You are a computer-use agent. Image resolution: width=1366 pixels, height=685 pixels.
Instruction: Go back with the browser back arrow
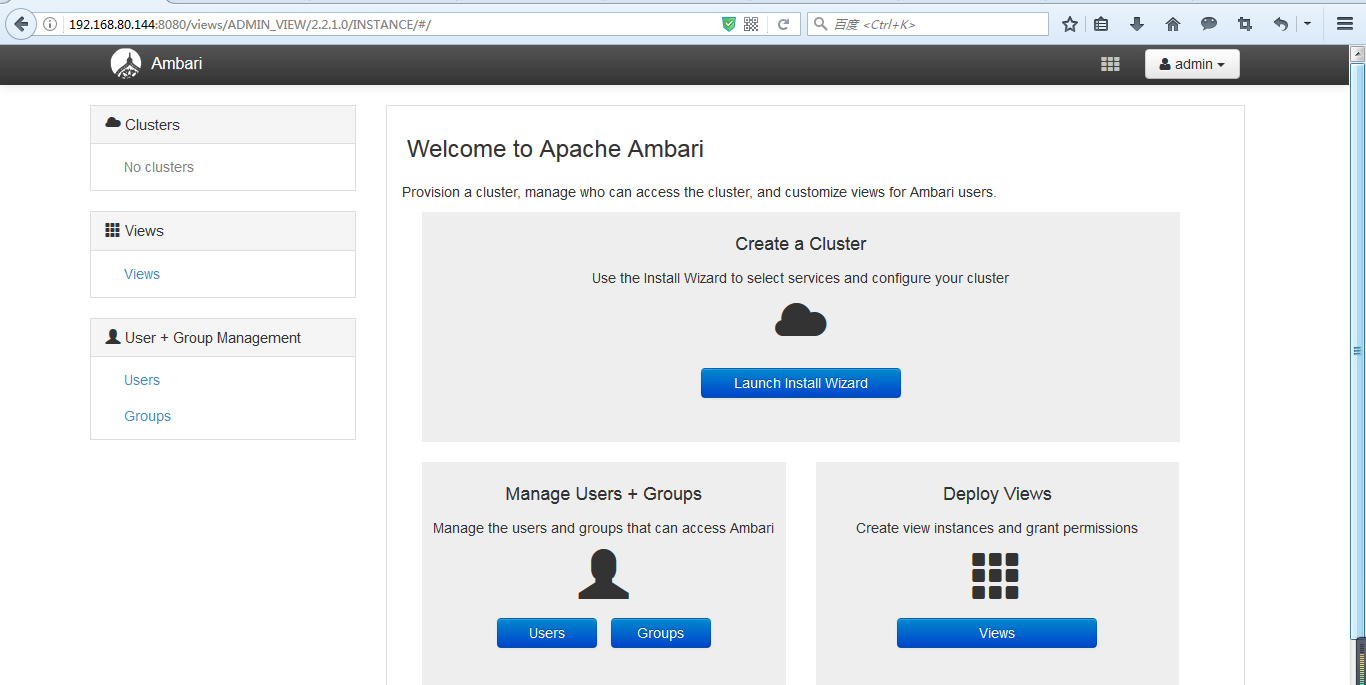(x=20, y=24)
